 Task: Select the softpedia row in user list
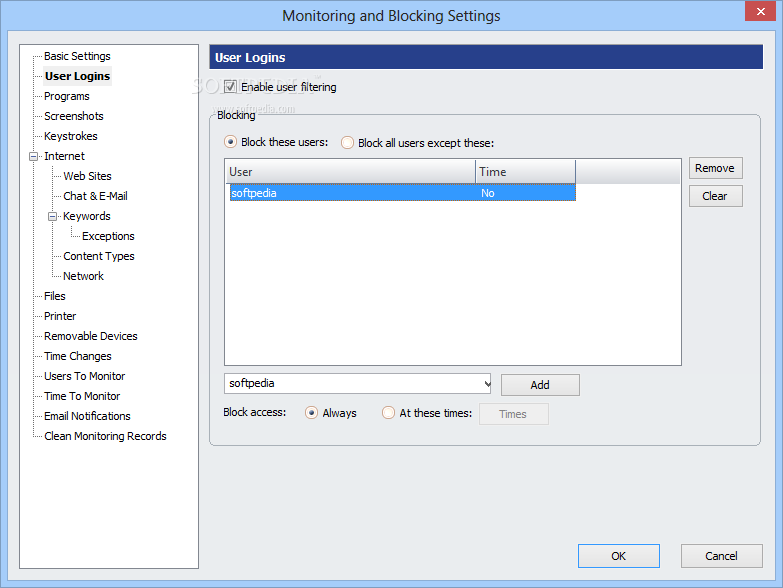point(402,193)
